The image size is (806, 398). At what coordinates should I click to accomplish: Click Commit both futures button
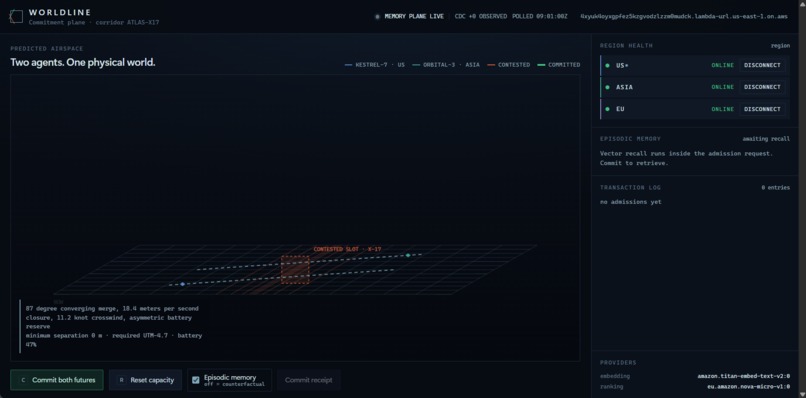click(57, 380)
